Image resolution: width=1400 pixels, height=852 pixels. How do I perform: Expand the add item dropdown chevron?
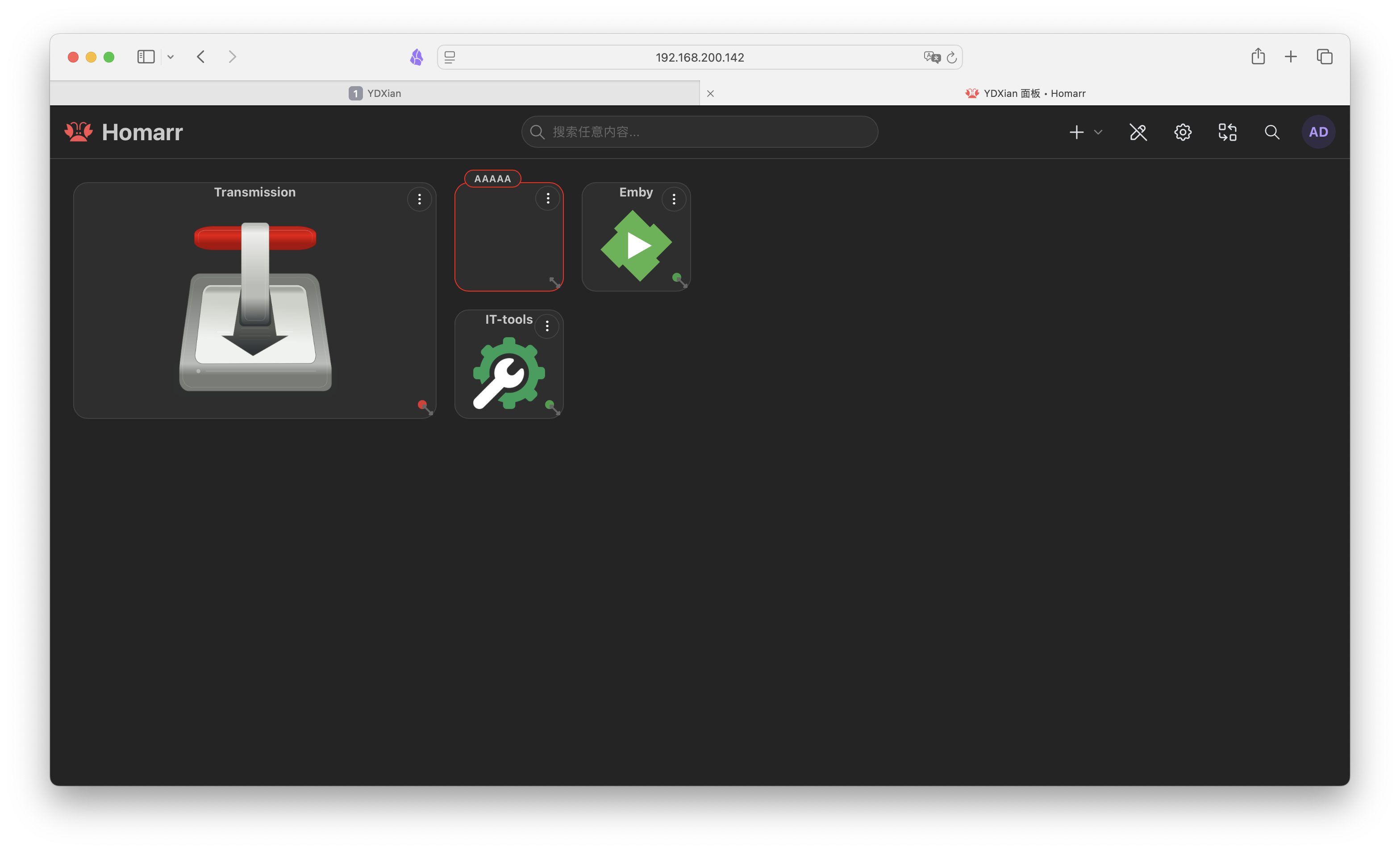[1098, 133]
